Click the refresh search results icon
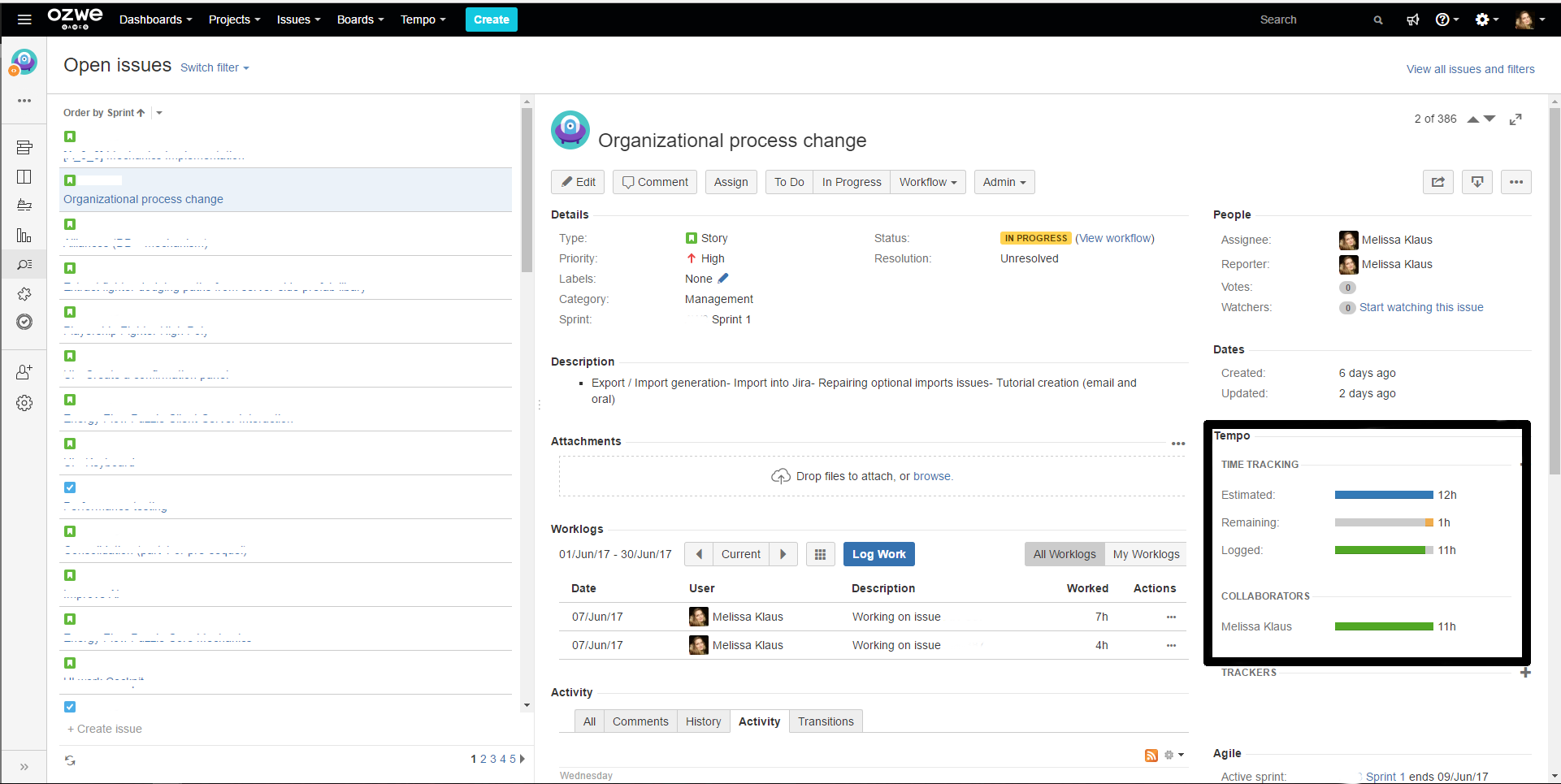1561x784 pixels. (70, 760)
